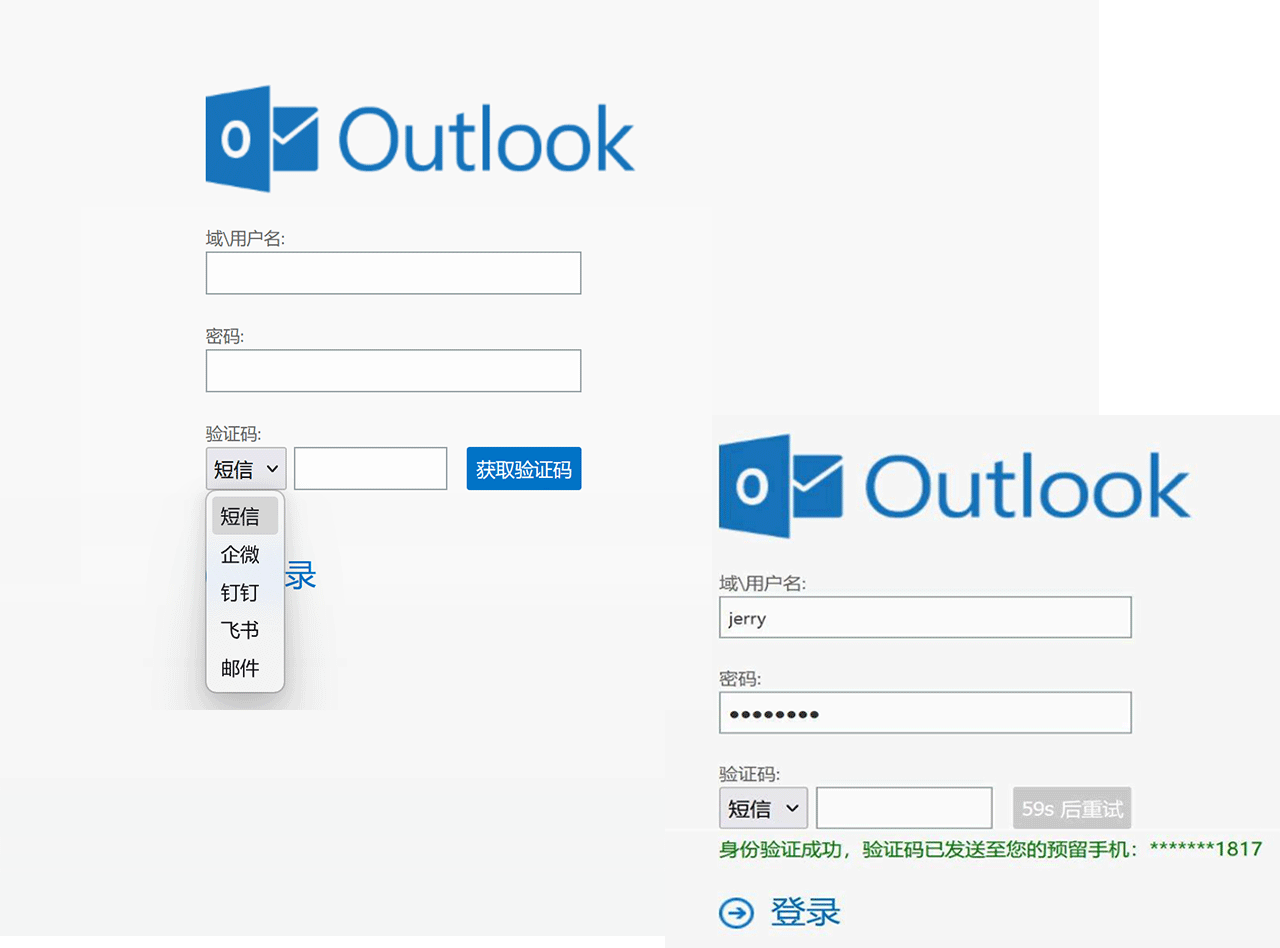Click the password field filled with dots
This screenshot has width=1280, height=948.
tap(925, 713)
